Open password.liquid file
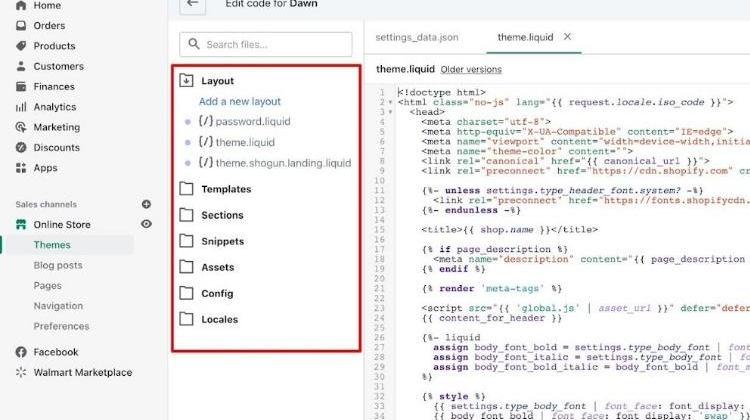The height and width of the screenshot is (420, 750). coord(244,122)
